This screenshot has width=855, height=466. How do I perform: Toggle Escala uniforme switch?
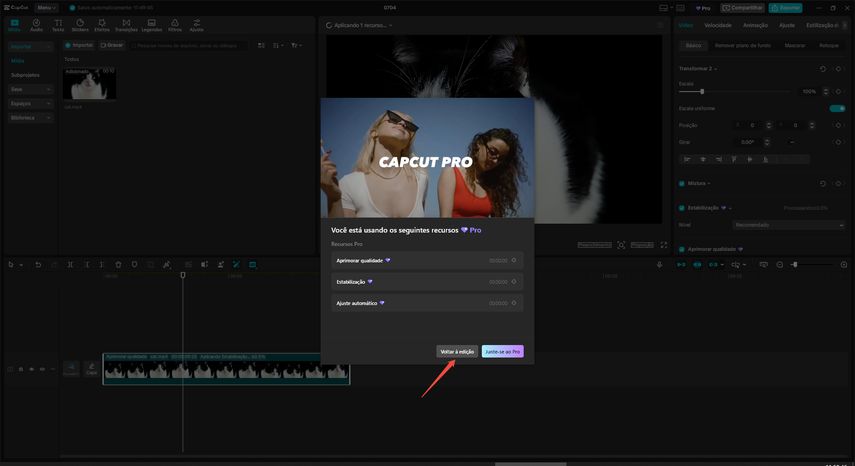pyautogui.click(x=837, y=108)
